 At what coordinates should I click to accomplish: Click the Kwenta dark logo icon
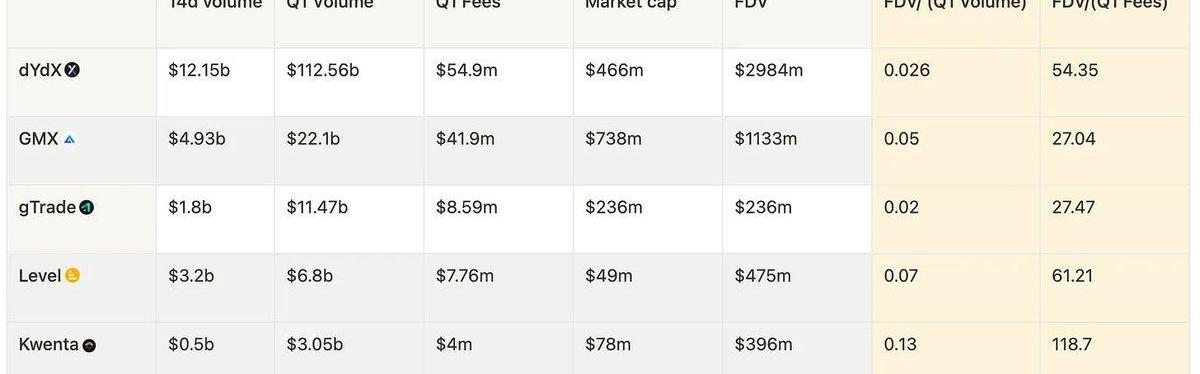click(x=90, y=345)
